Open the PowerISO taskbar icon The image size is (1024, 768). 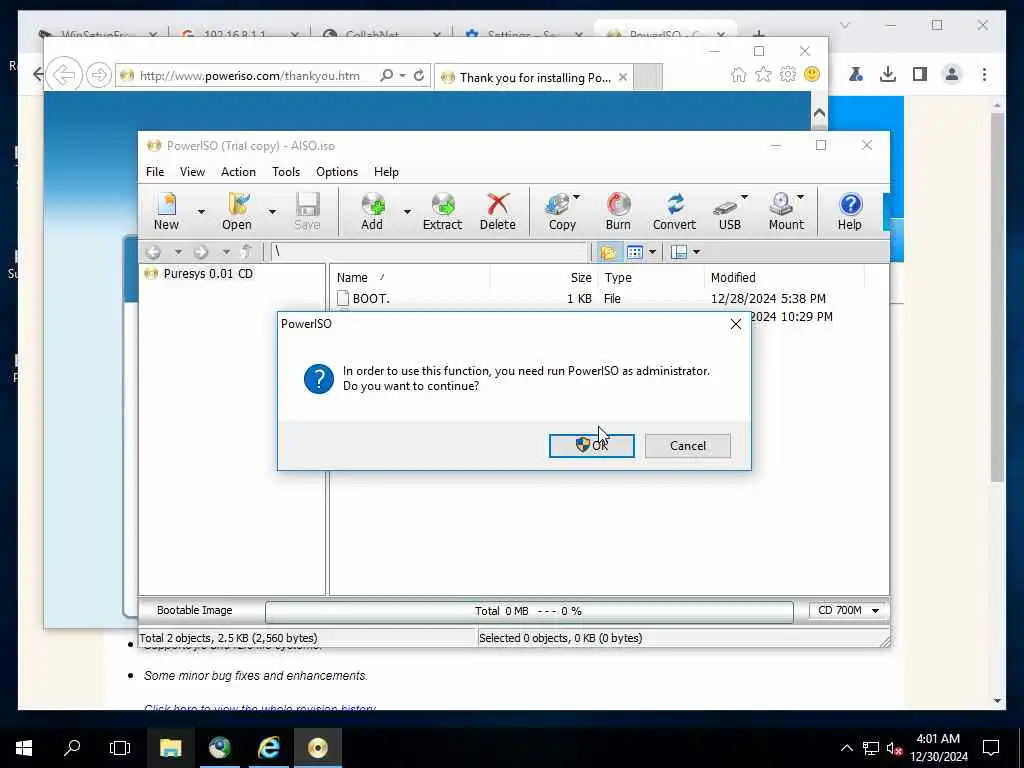317,748
